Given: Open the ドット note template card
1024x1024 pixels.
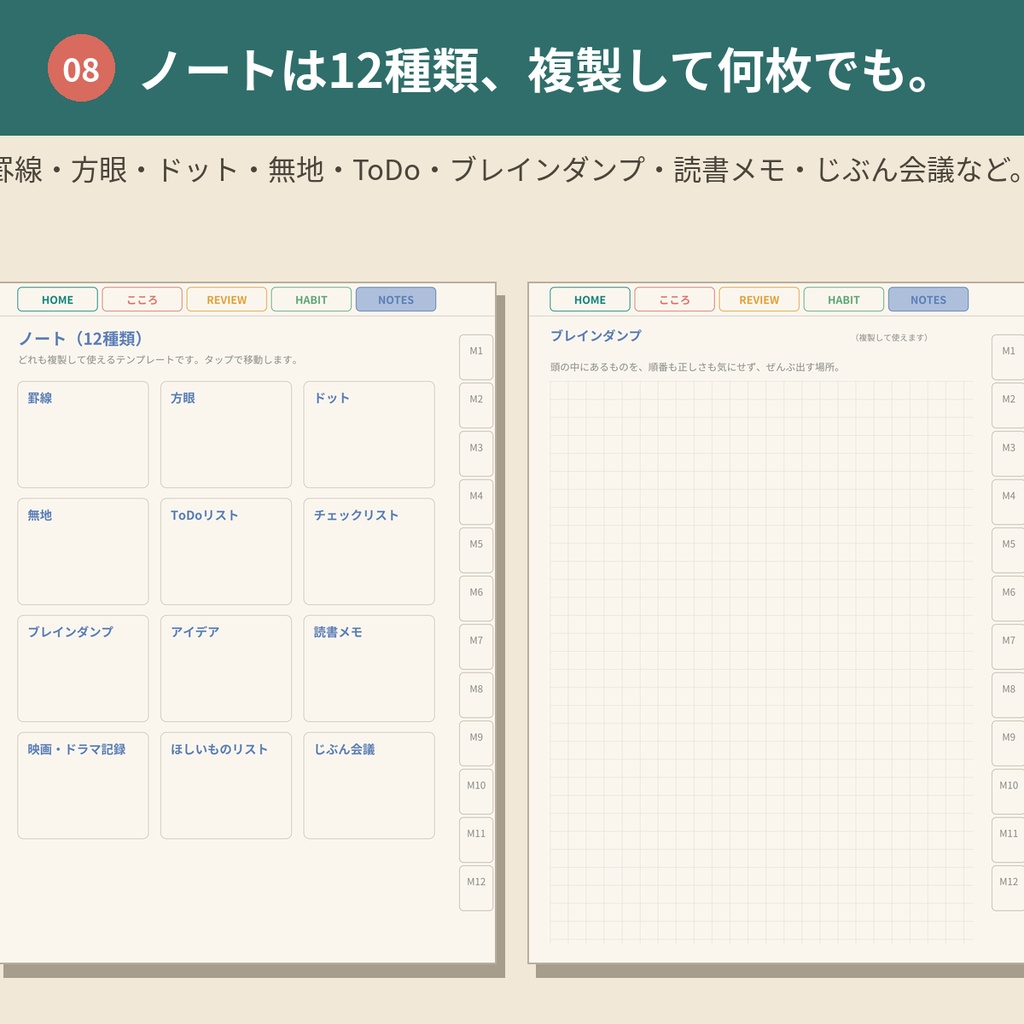Looking at the screenshot, I should point(369,434).
